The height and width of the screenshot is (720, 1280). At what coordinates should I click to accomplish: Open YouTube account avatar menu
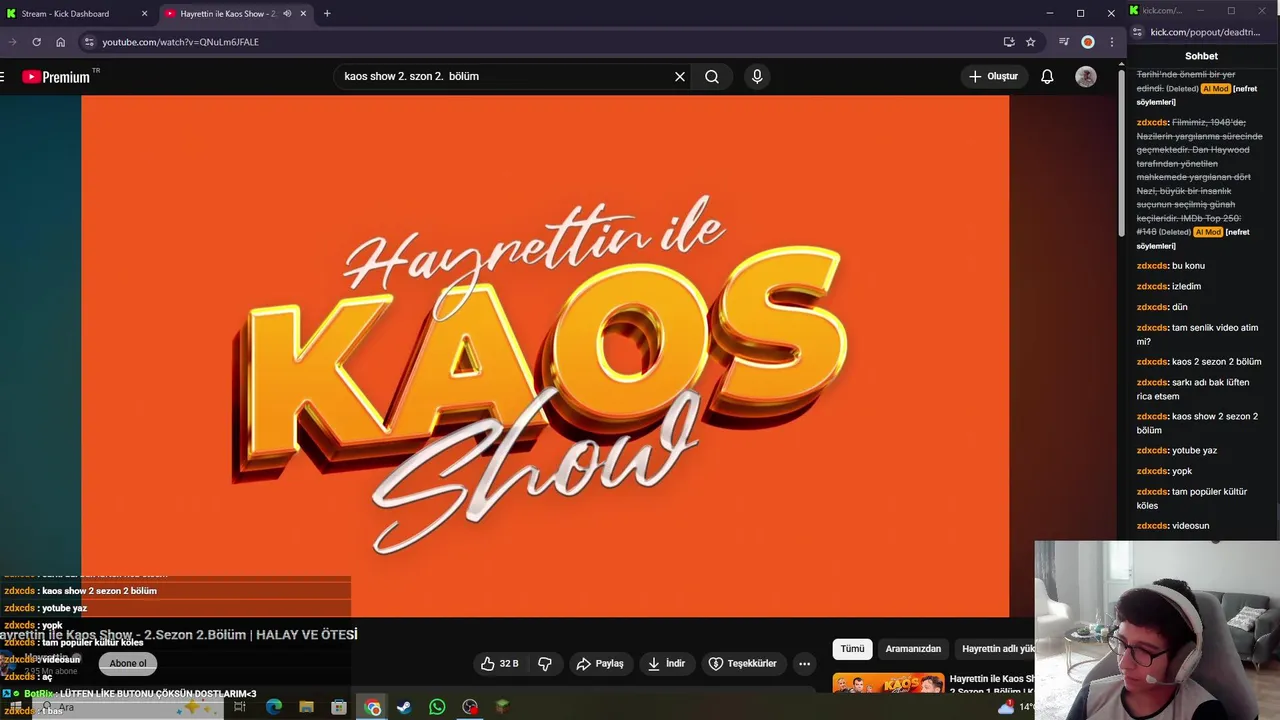pos(1086,76)
